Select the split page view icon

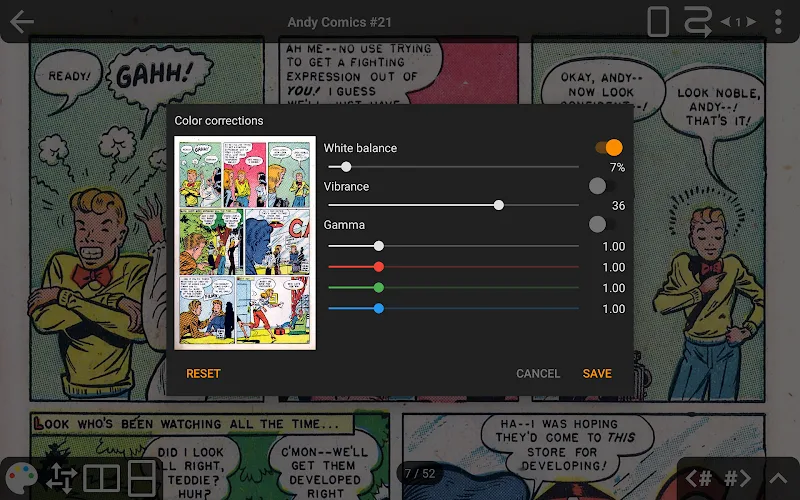[x=143, y=478]
